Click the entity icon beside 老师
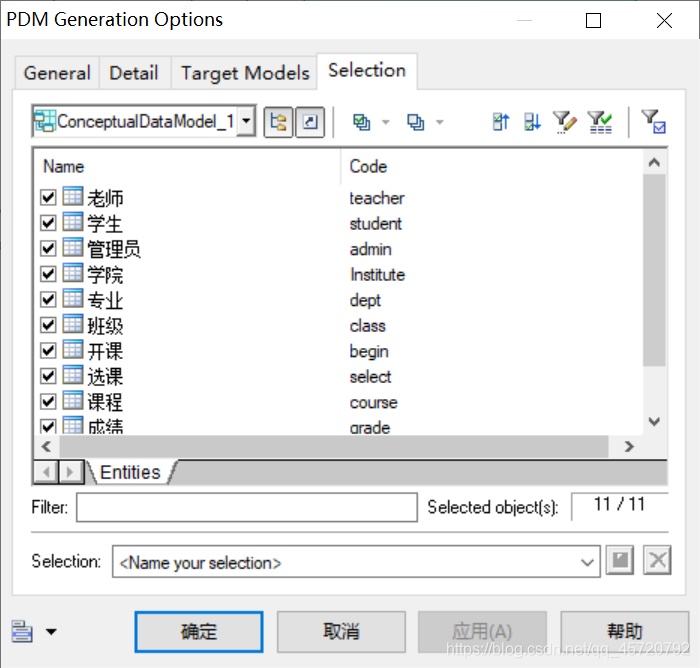 tap(72, 196)
